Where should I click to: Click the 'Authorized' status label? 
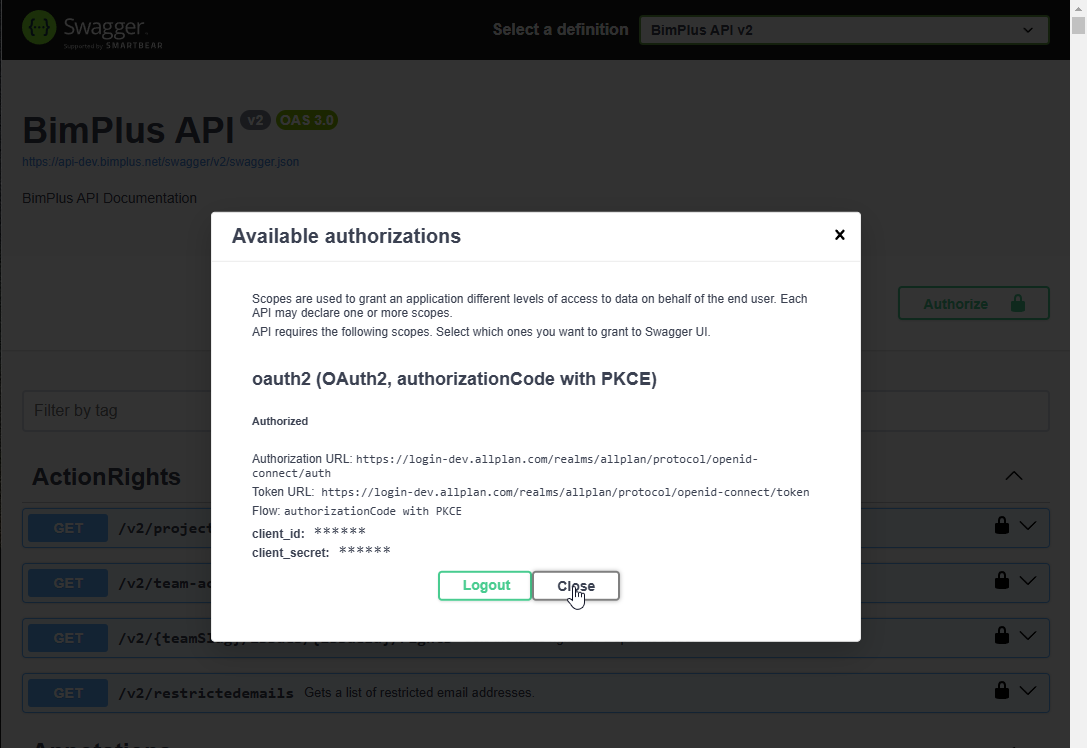pos(280,421)
